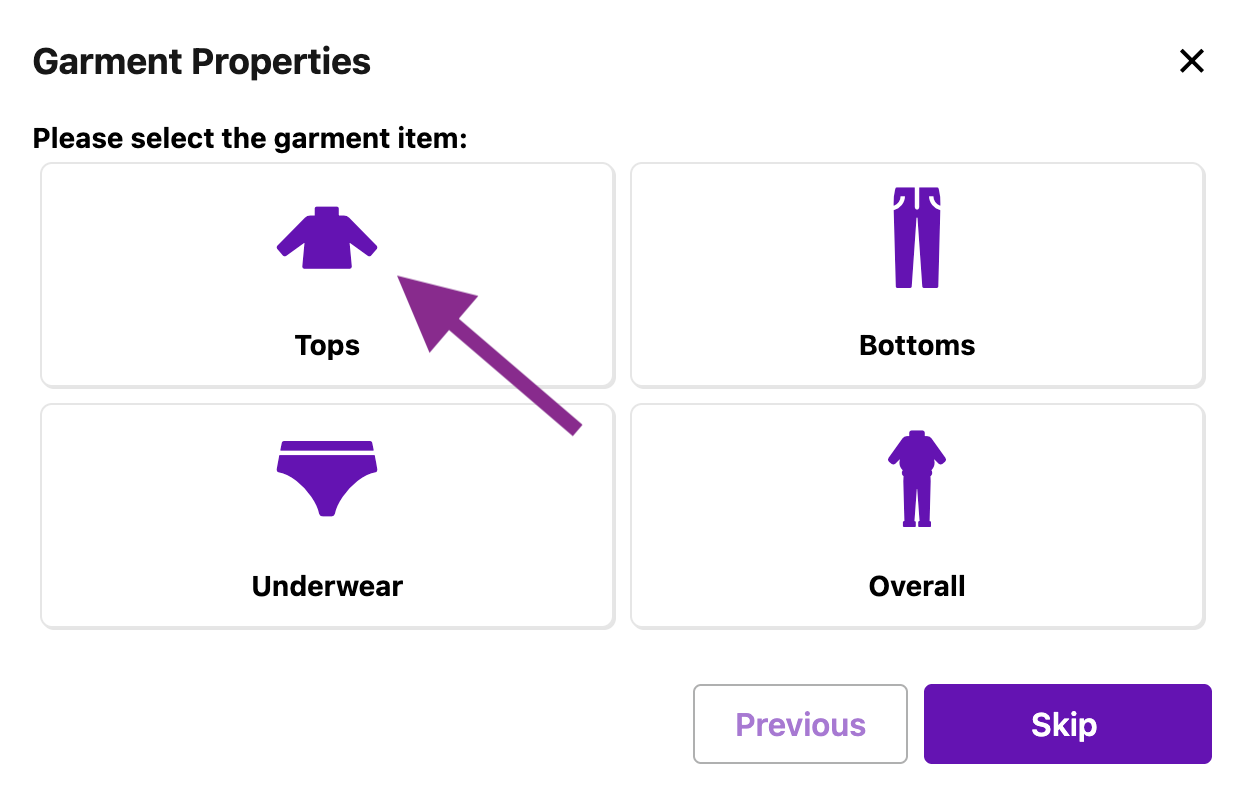1242x794 pixels.
Task: Click the "Please select the garment item" prompt
Action: 250,138
